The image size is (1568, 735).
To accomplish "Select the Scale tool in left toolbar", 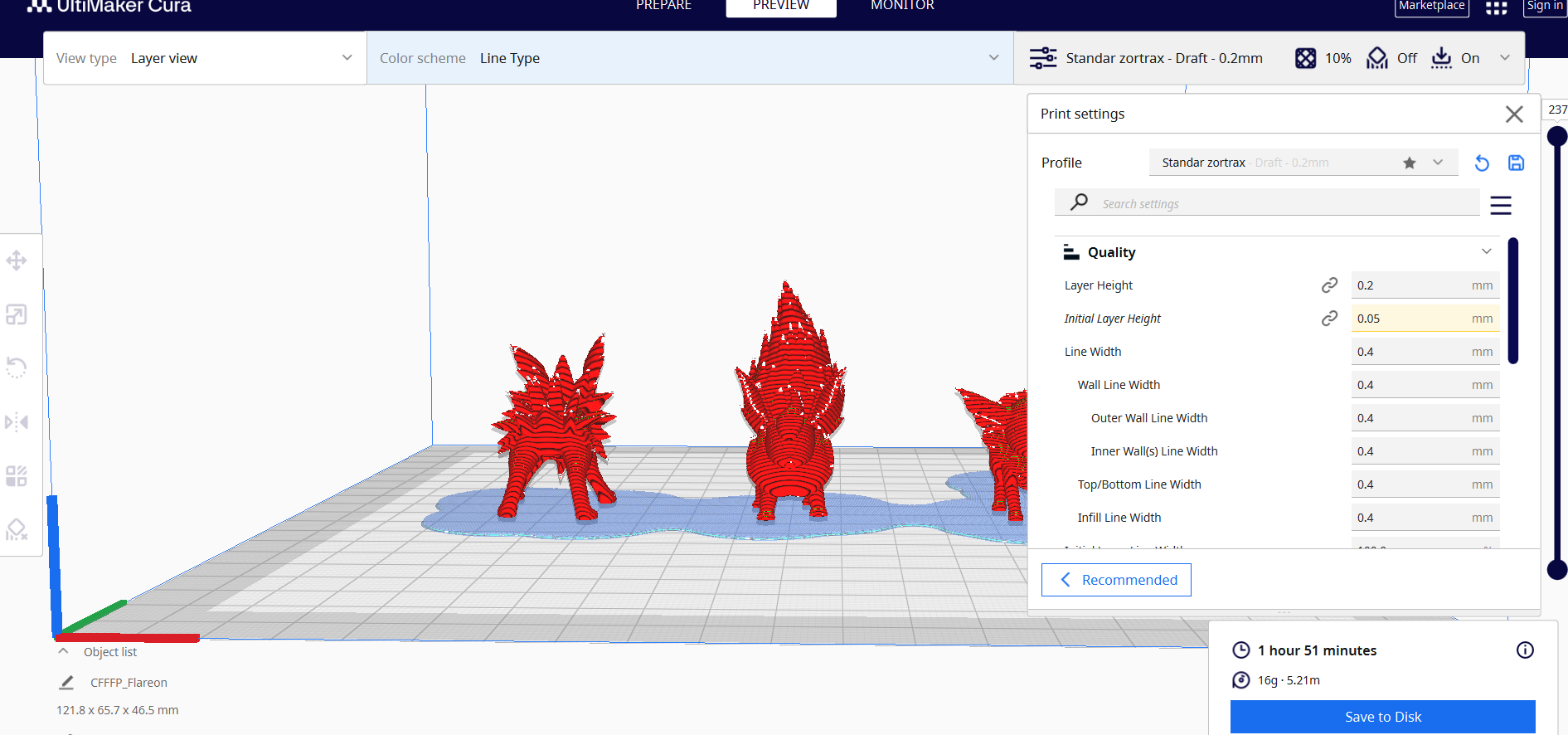I will [17, 314].
